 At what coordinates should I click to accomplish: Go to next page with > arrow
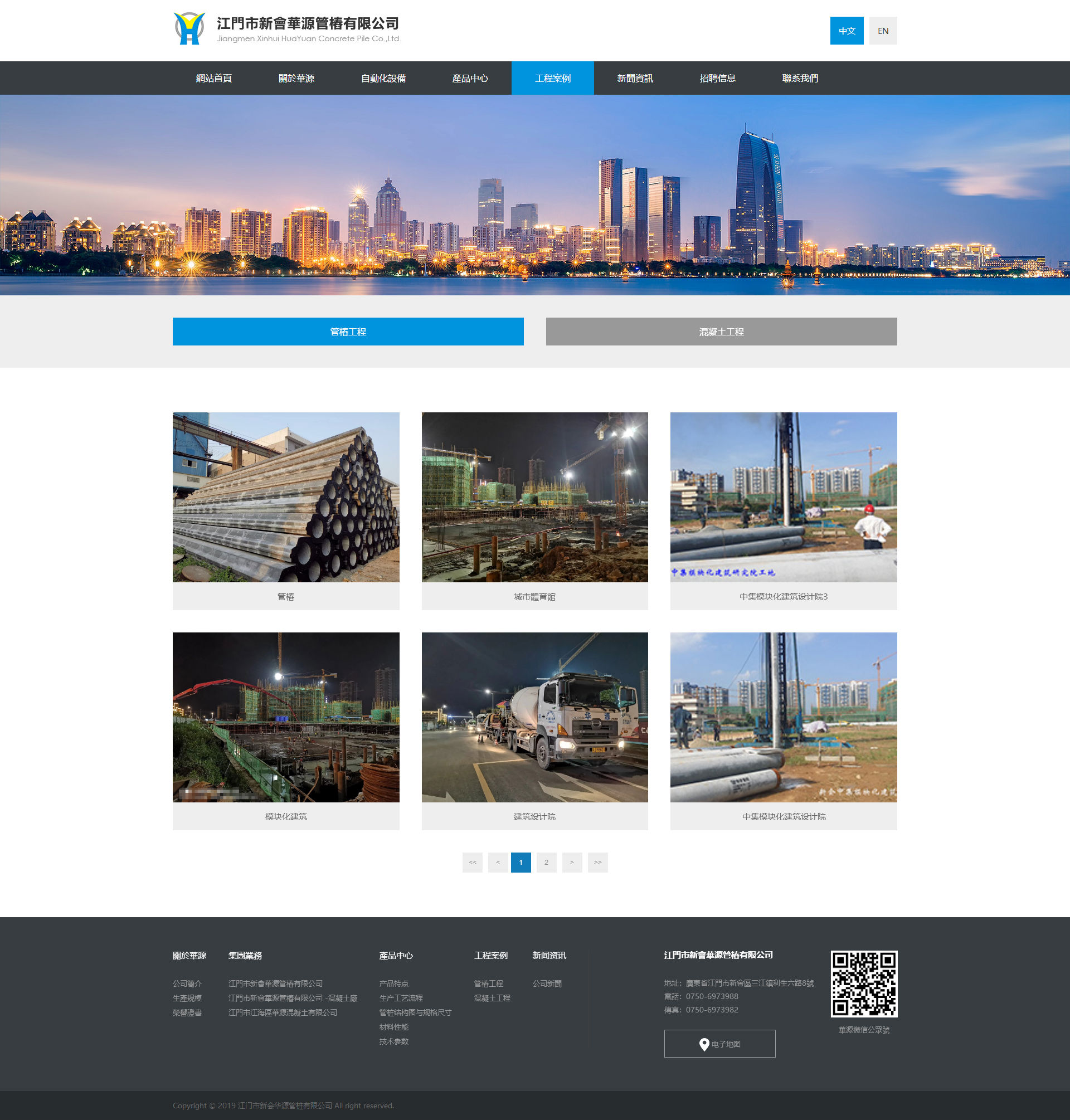(x=572, y=862)
